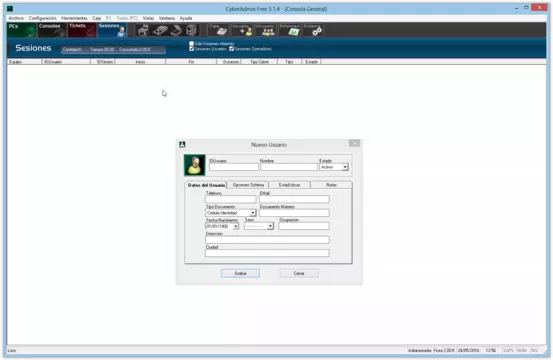Viewport: 553px width, 360px height.
Task: Click the CAPS indicator in status bar
Action: pos(508,350)
